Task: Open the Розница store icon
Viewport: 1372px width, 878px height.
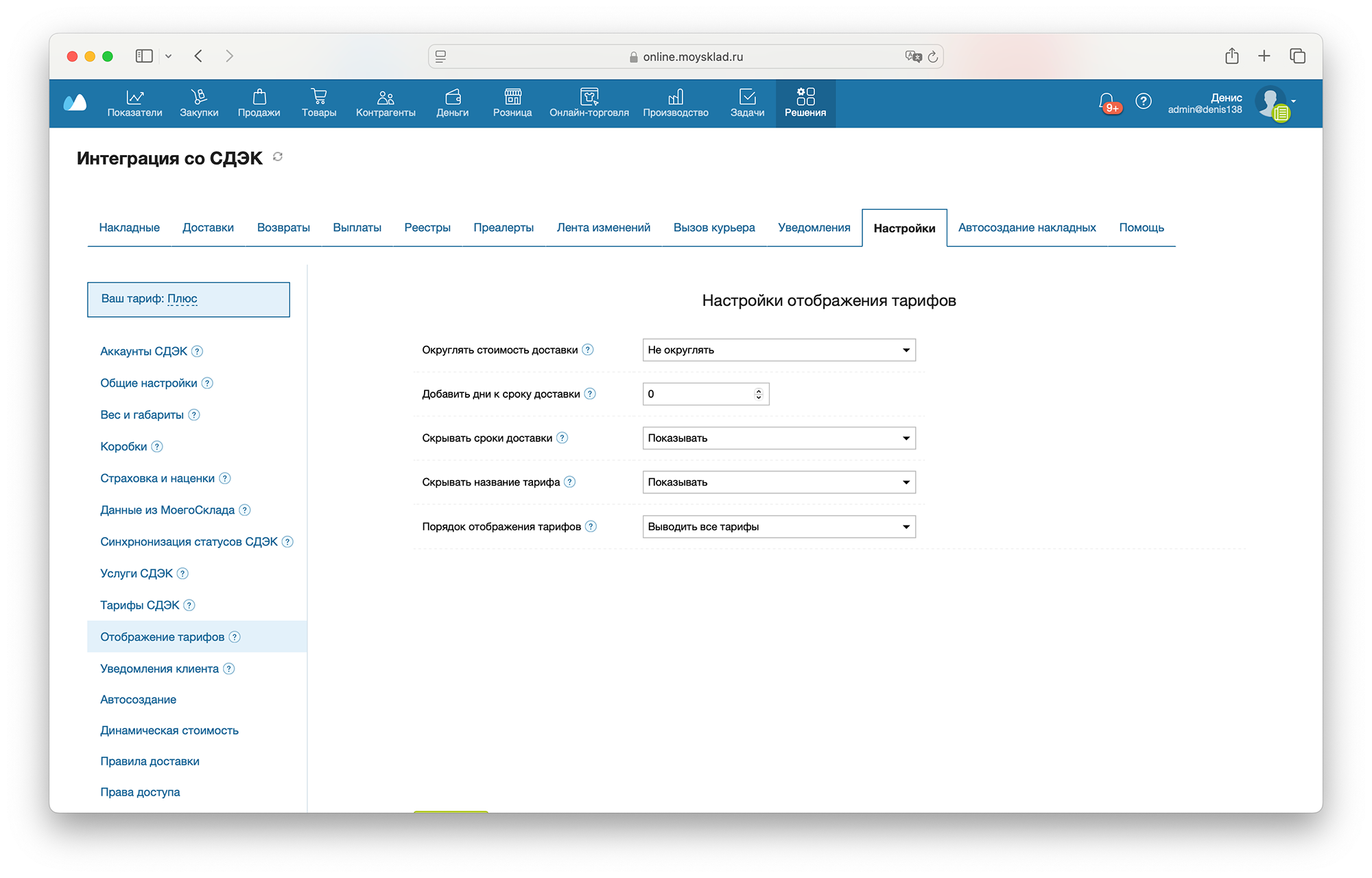Action: click(x=512, y=97)
